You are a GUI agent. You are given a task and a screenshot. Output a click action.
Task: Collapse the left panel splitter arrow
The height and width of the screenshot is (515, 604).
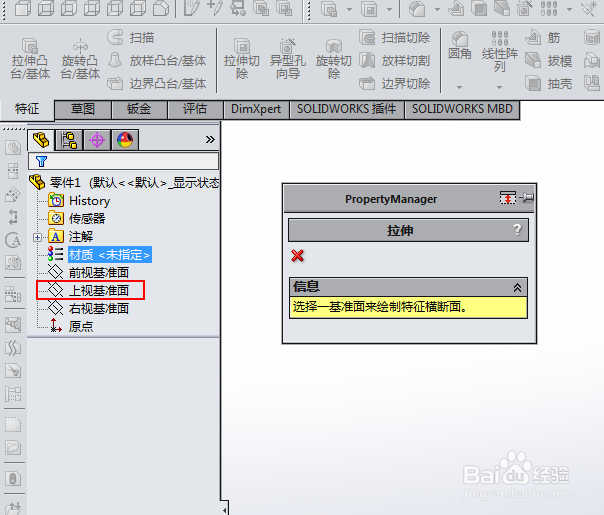coord(225,510)
